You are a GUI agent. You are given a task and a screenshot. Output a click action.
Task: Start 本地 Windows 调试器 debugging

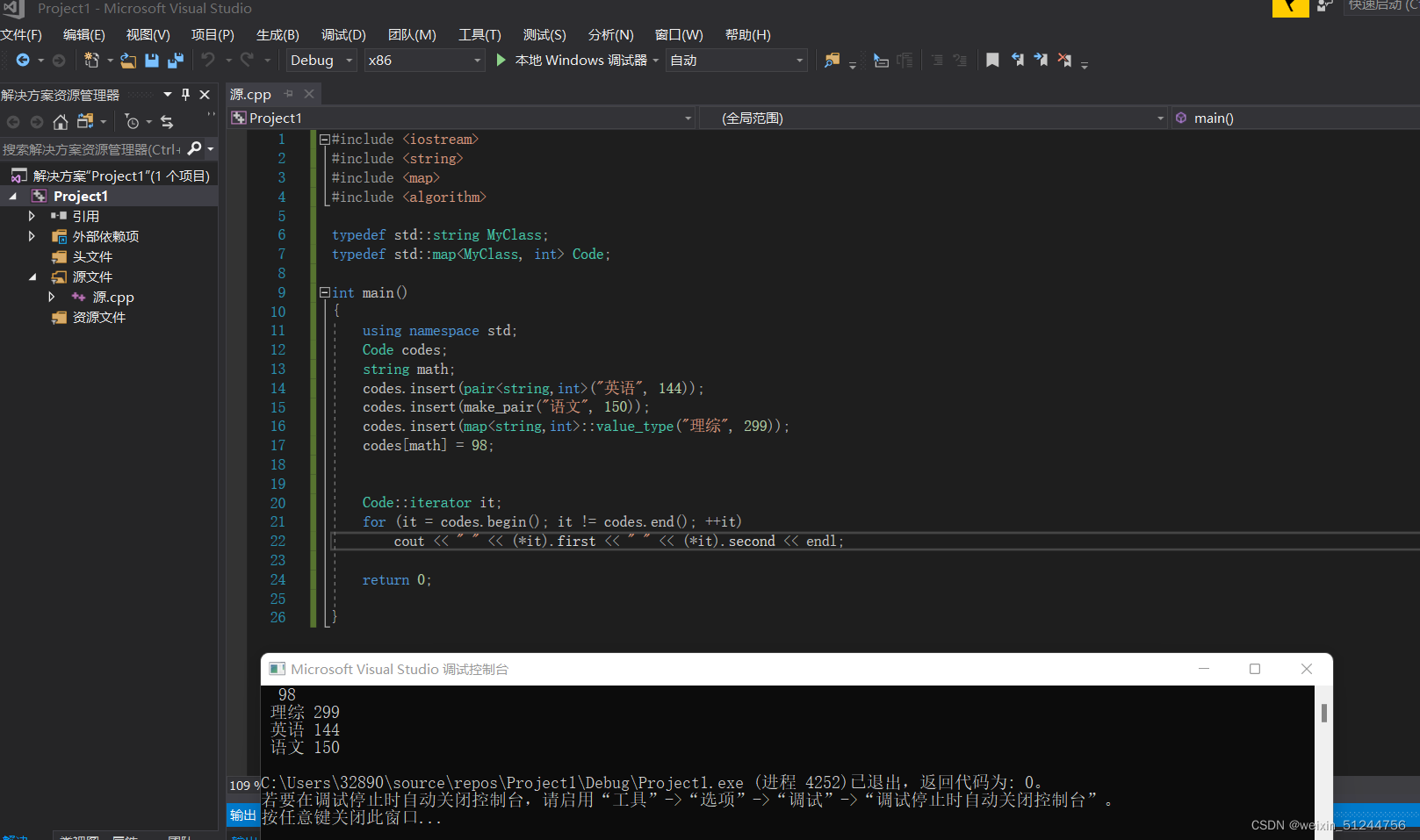[575, 60]
